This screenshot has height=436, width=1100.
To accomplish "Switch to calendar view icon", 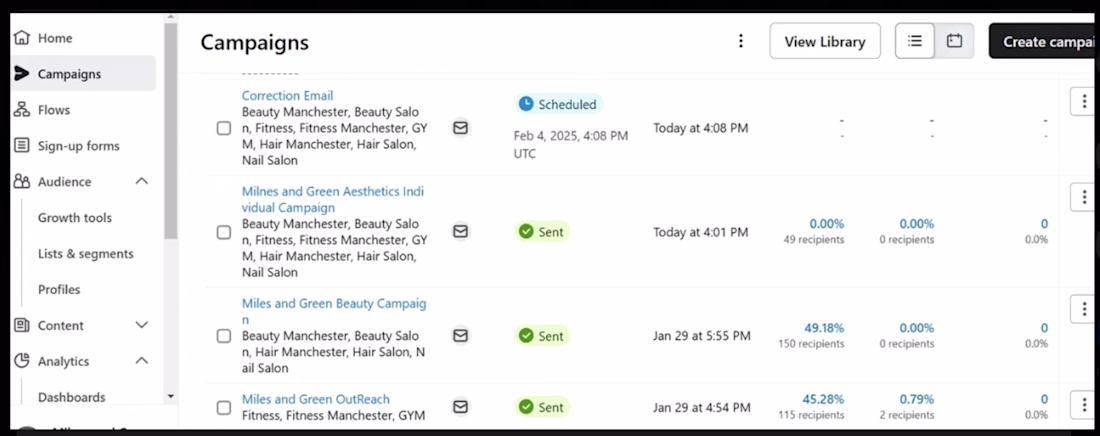I will coord(954,41).
